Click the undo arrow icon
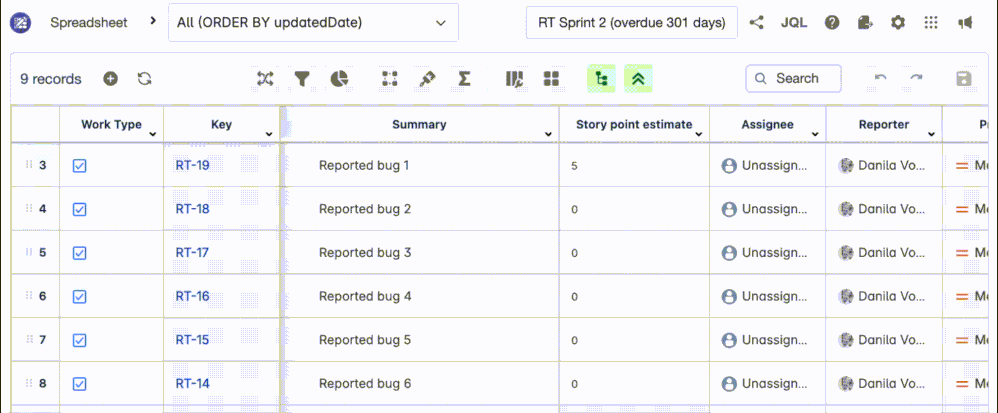The width and height of the screenshot is (998, 413). tap(881, 78)
